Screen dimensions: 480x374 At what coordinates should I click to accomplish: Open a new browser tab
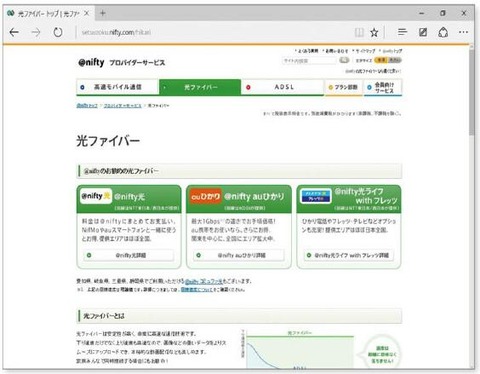click(103, 13)
